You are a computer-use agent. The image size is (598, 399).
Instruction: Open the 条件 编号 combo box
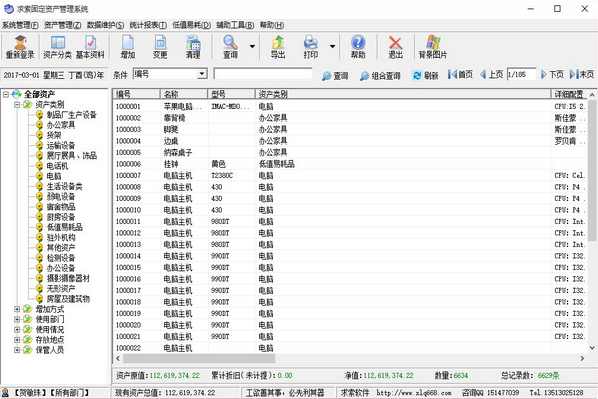(x=170, y=74)
